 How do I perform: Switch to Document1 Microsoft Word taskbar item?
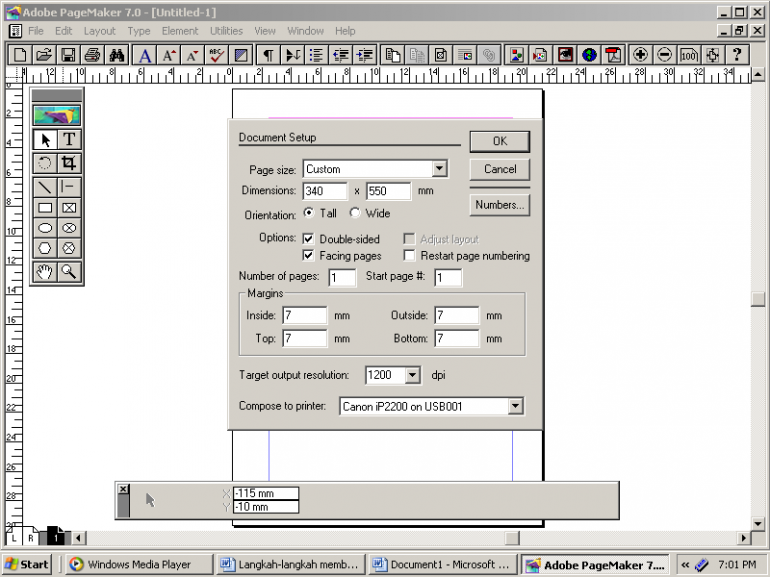coord(442,564)
